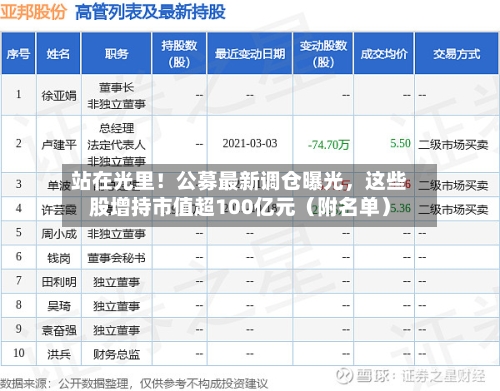
Task: Click 二级市场买卖 in 卢建平's row
Action: 453,145
